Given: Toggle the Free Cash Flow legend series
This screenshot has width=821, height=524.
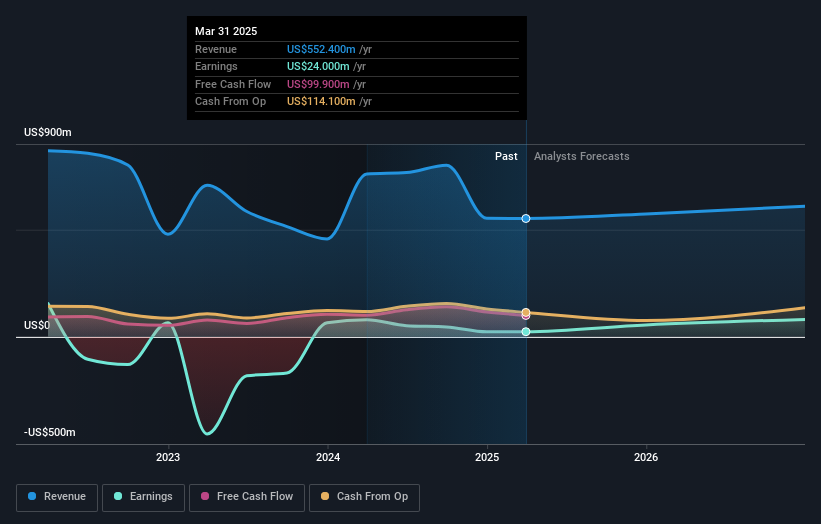Looking at the screenshot, I should tap(247, 497).
